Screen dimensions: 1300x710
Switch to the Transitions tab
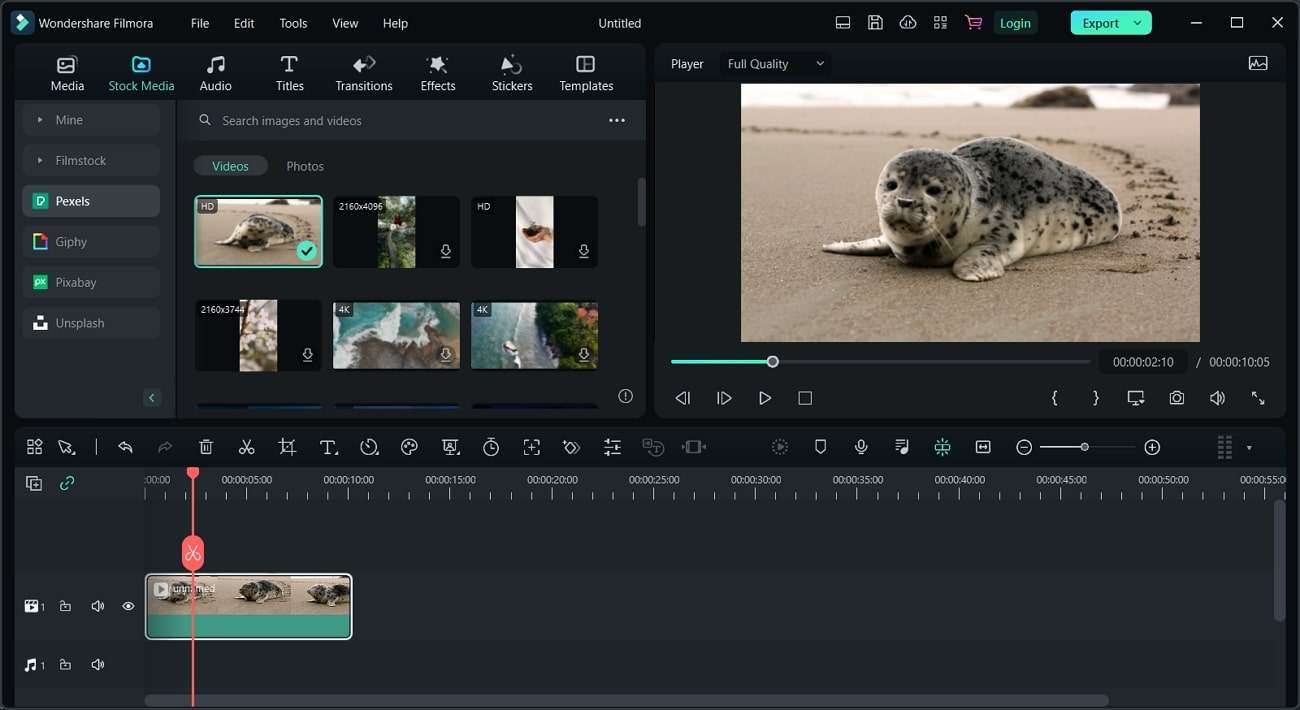(x=364, y=74)
